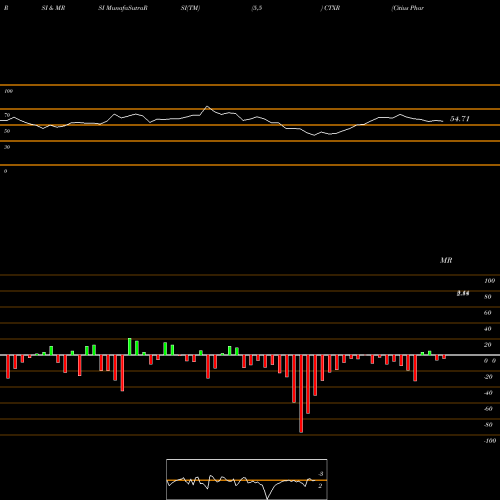Click the "100" label in the RSI panel
The width and height of the screenshot is (500, 500).
click(8, 91)
